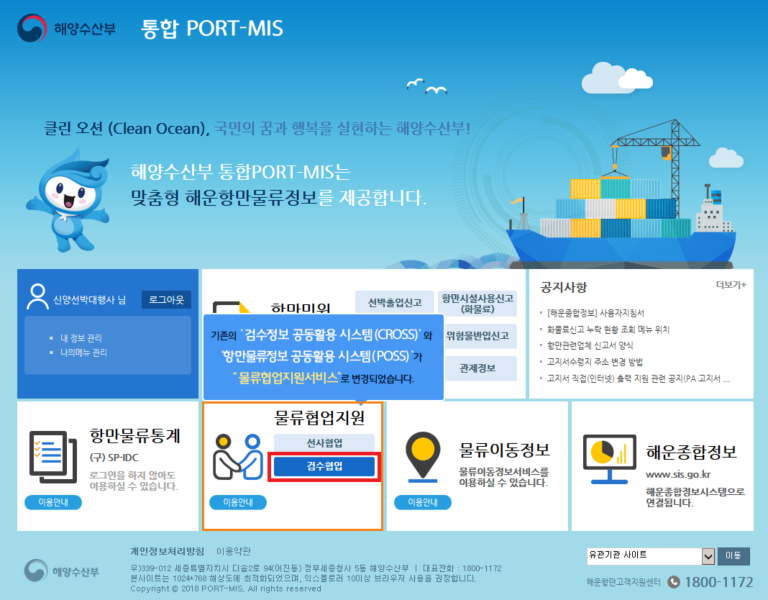This screenshot has height=600, width=768.
Task: Click the user profile icon
Action: tap(37, 297)
